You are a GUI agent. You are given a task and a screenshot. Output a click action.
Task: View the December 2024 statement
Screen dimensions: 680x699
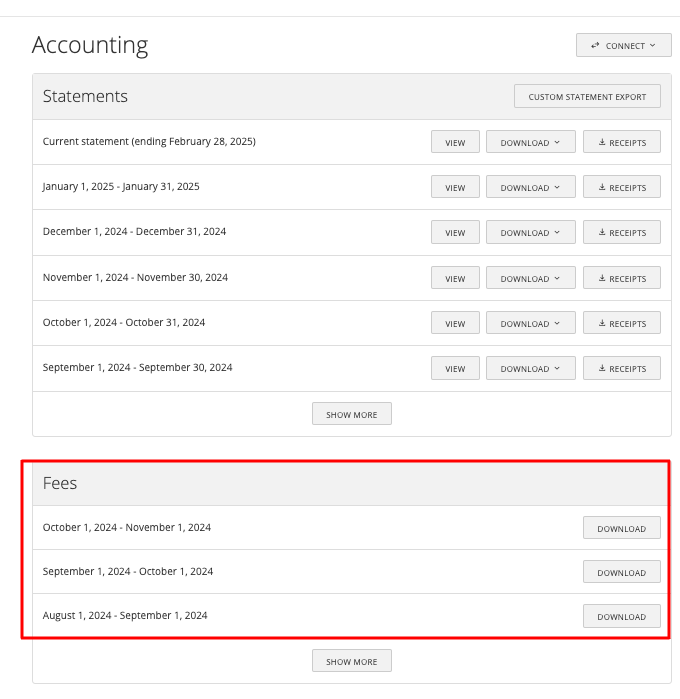click(455, 233)
